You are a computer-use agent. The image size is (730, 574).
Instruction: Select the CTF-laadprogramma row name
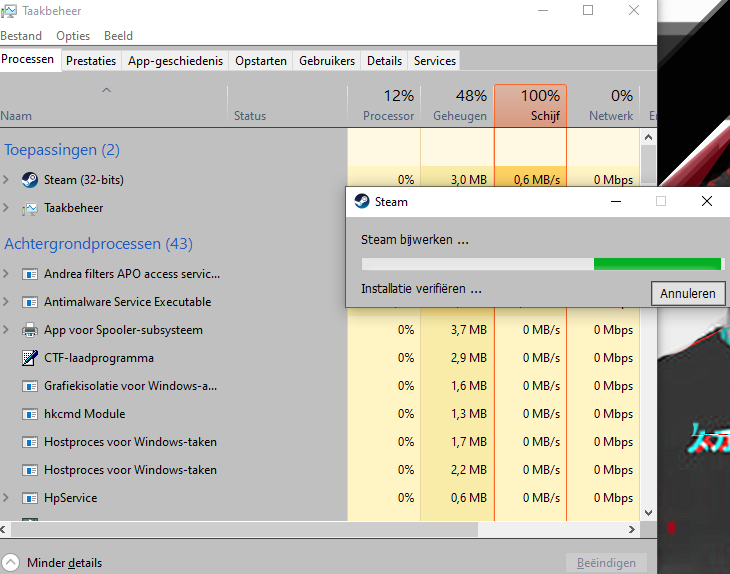coord(99,358)
